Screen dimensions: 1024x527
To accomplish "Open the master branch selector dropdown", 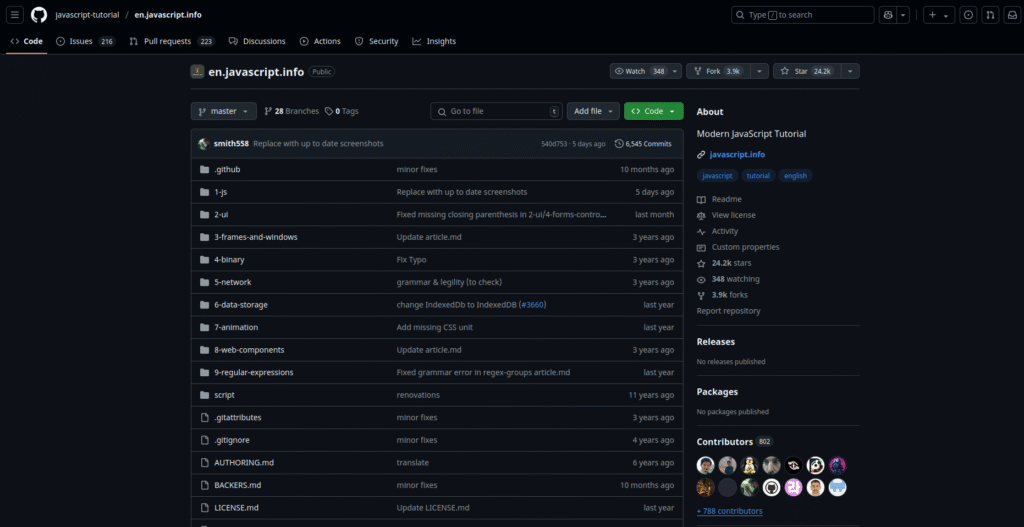I will 223,111.
